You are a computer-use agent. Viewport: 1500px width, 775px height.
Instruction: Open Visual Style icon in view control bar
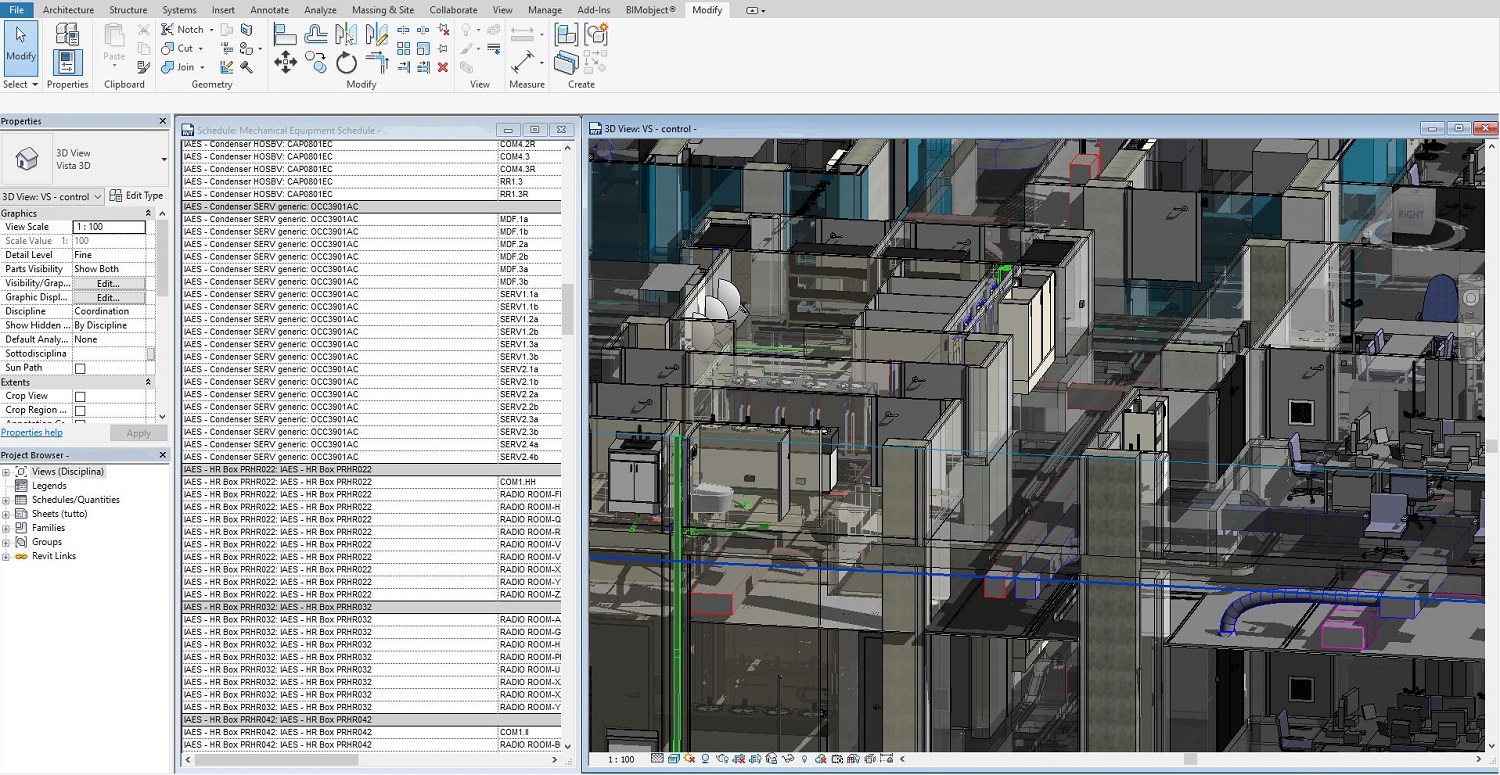(x=673, y=759)
